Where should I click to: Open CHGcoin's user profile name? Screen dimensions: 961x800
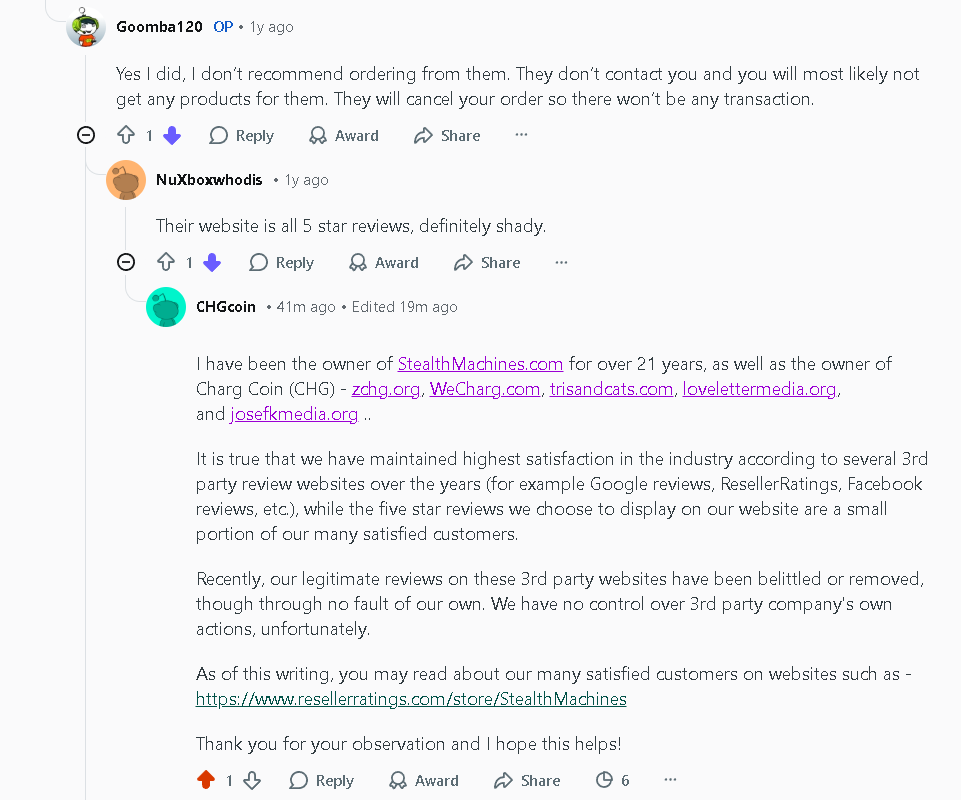pyautogui.click(x=226, y=307)
